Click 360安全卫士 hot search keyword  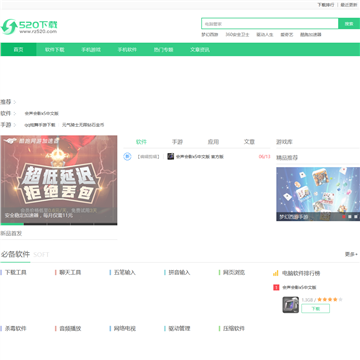tap(237, 34)
